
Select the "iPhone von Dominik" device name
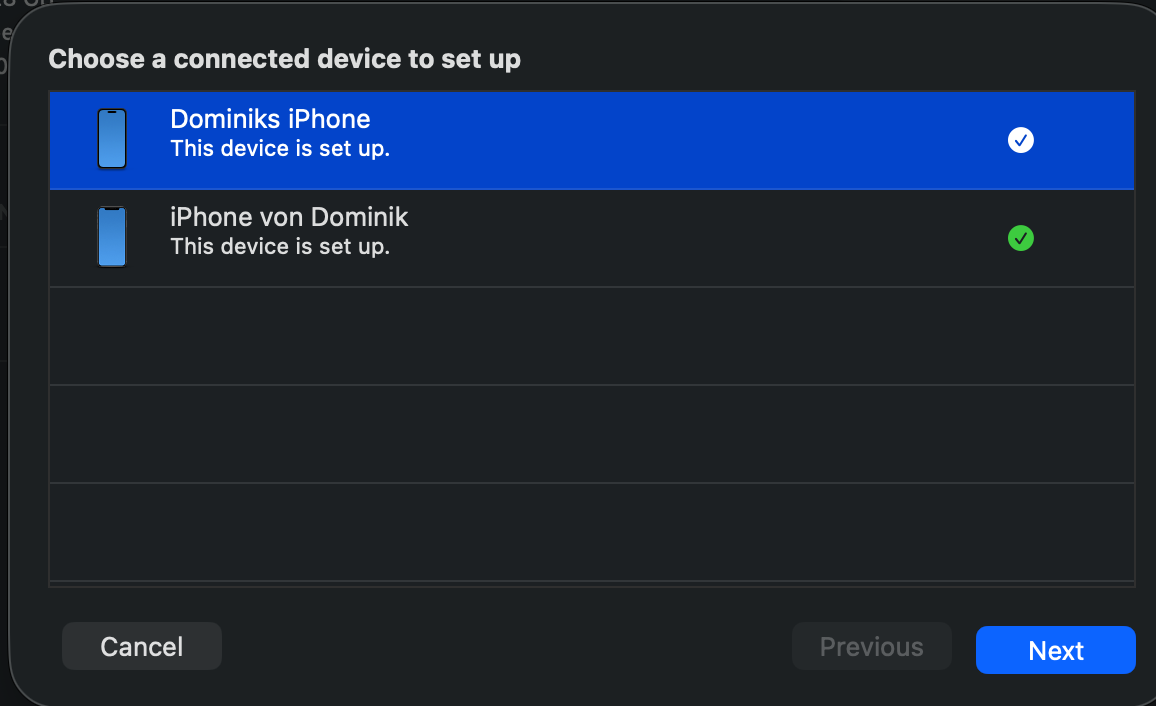(x=289, y=217)
